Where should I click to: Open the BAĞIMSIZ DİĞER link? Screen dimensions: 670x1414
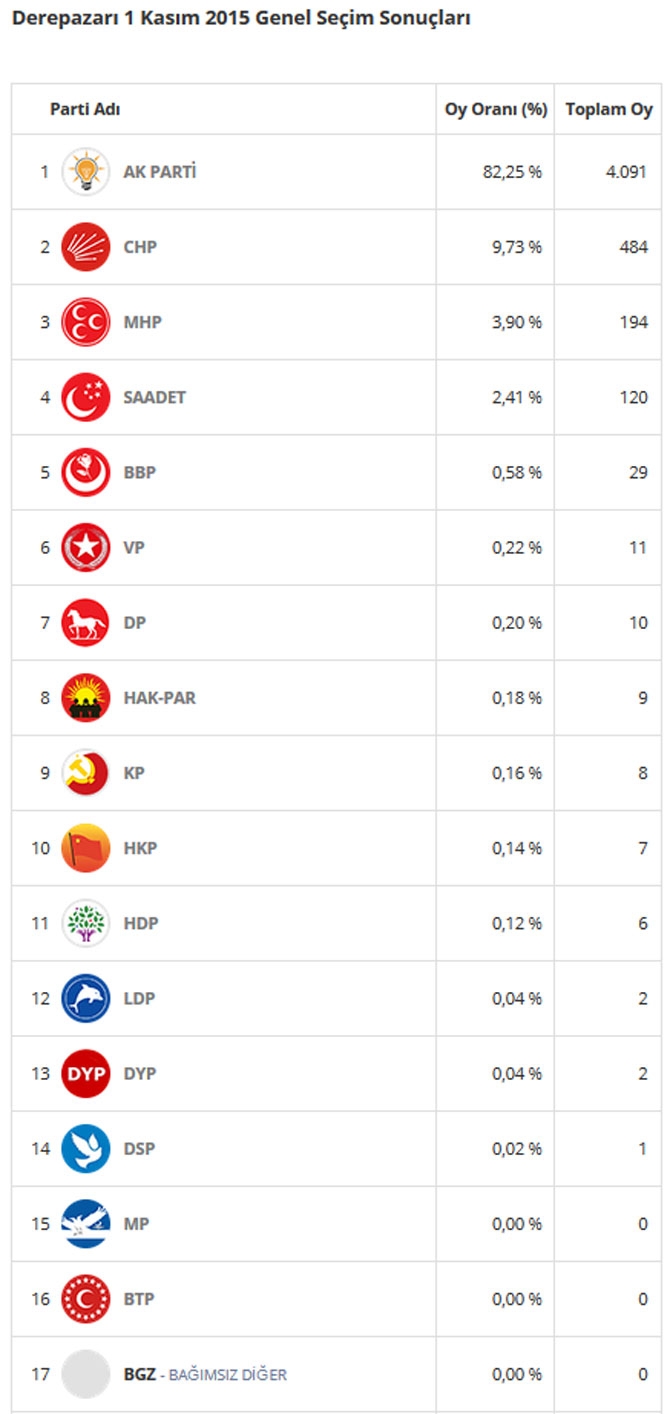[x=227, y=1375]
